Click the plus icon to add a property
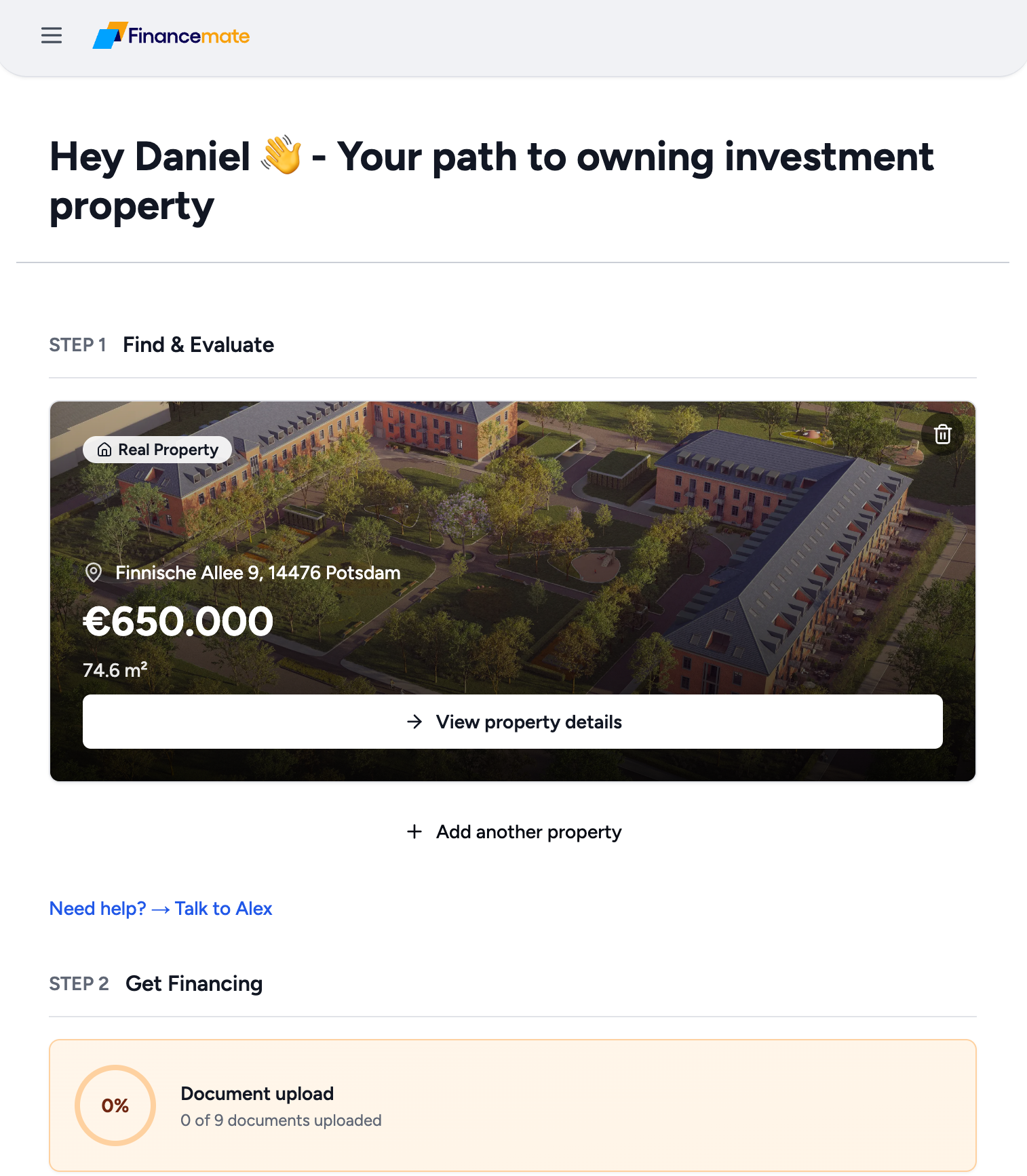Screen dimensions: 1027x1176 click(x=414, y=831)
